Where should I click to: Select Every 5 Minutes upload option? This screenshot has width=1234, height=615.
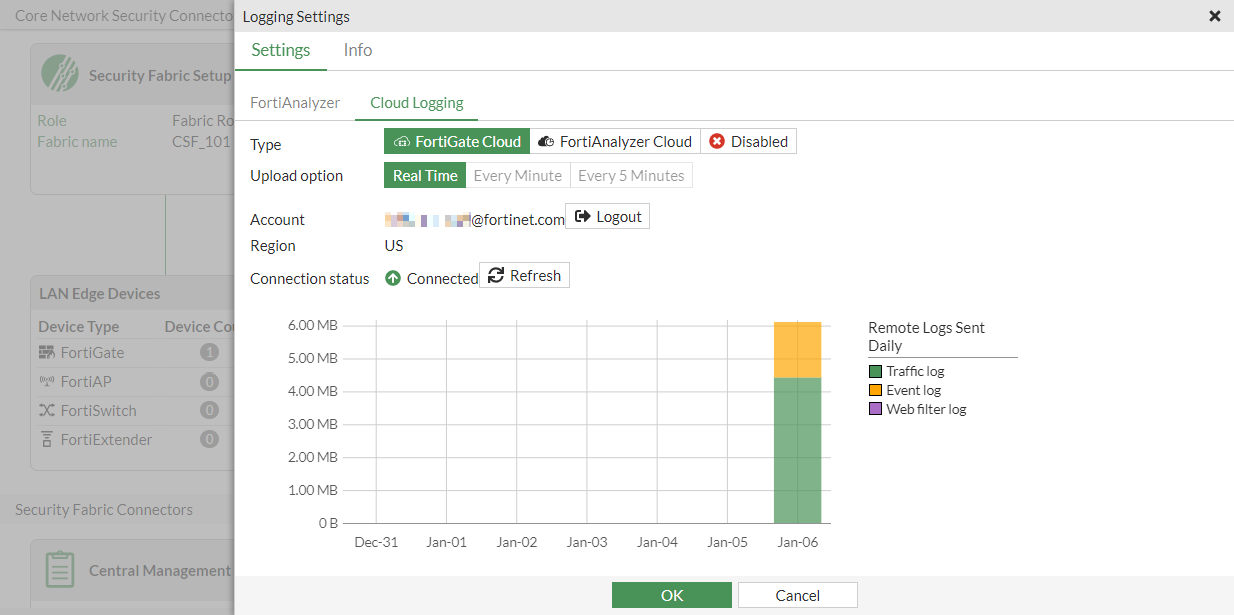pyautogui.click(x=631, y=174)
